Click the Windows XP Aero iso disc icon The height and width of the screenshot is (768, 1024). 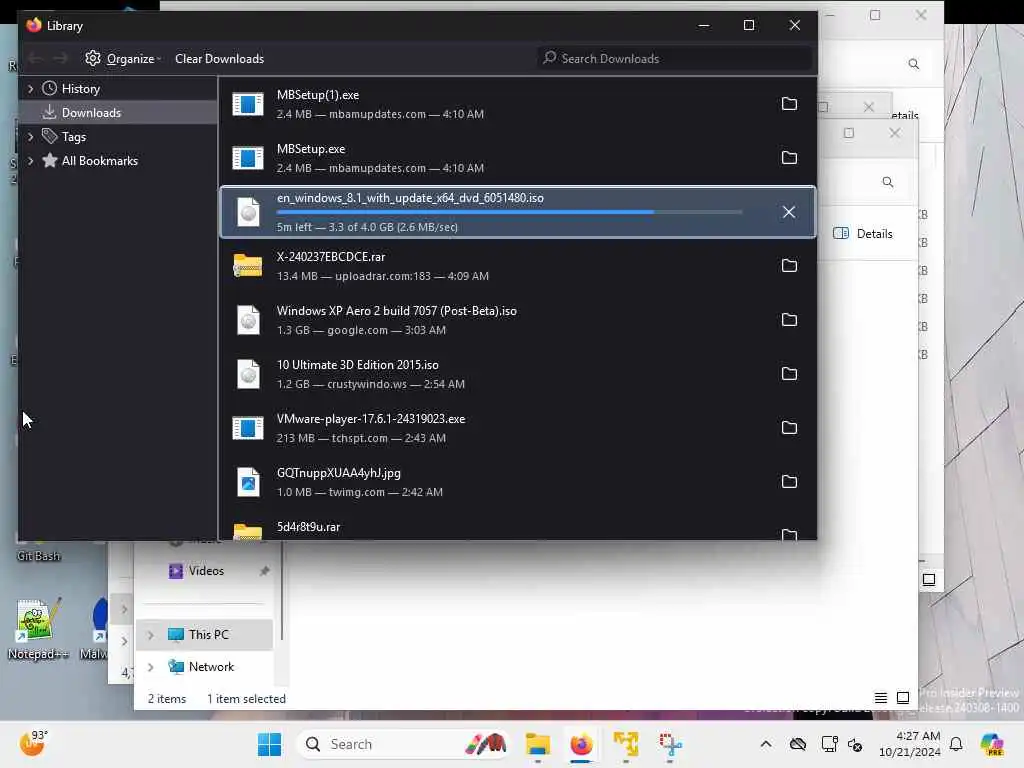(x=248, y=320)
